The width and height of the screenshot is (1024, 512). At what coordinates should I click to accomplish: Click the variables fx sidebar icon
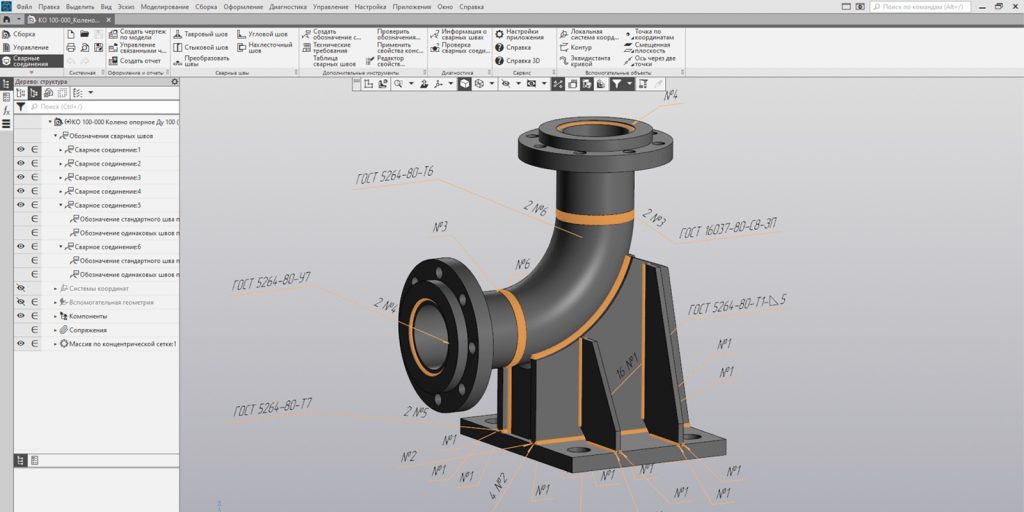point(6,110)
